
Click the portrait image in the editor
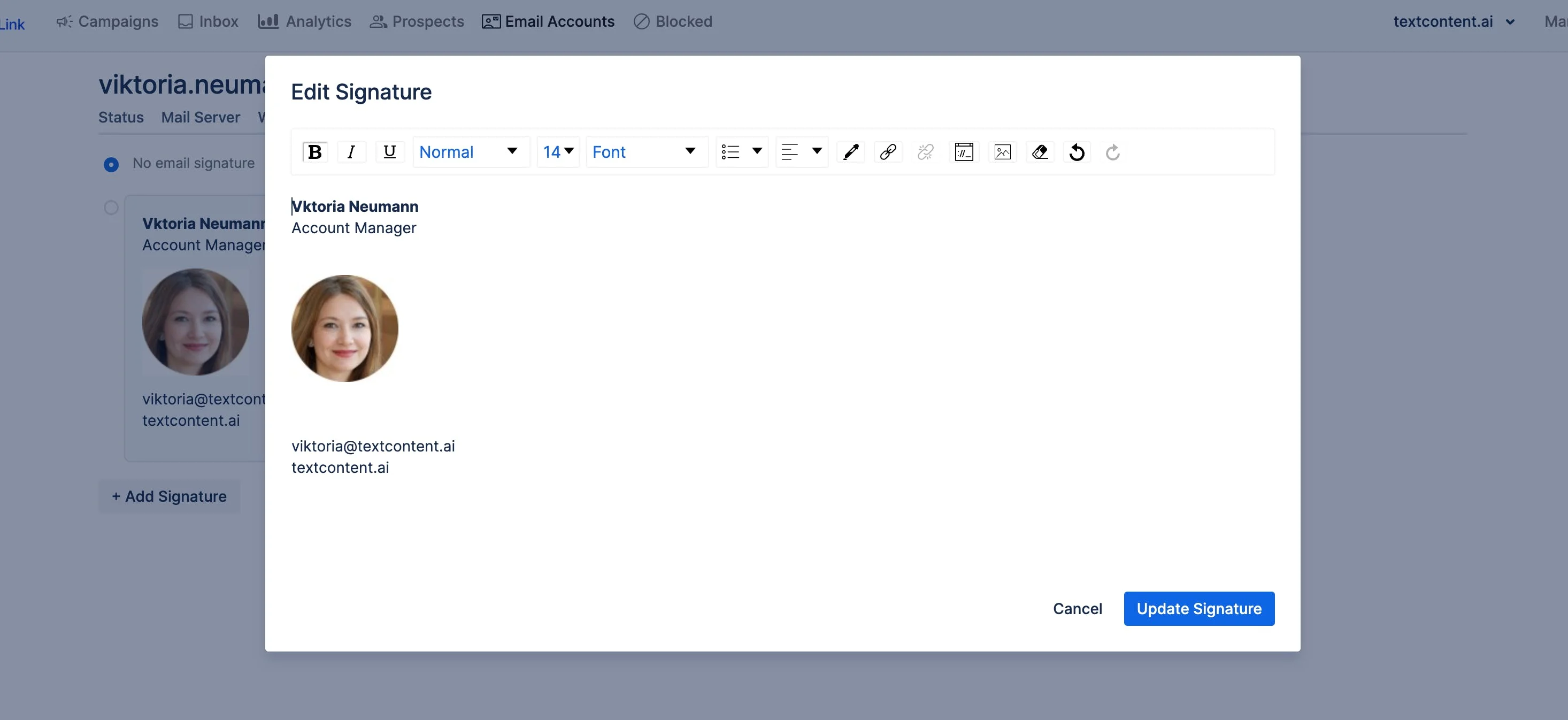pos(344,328)
